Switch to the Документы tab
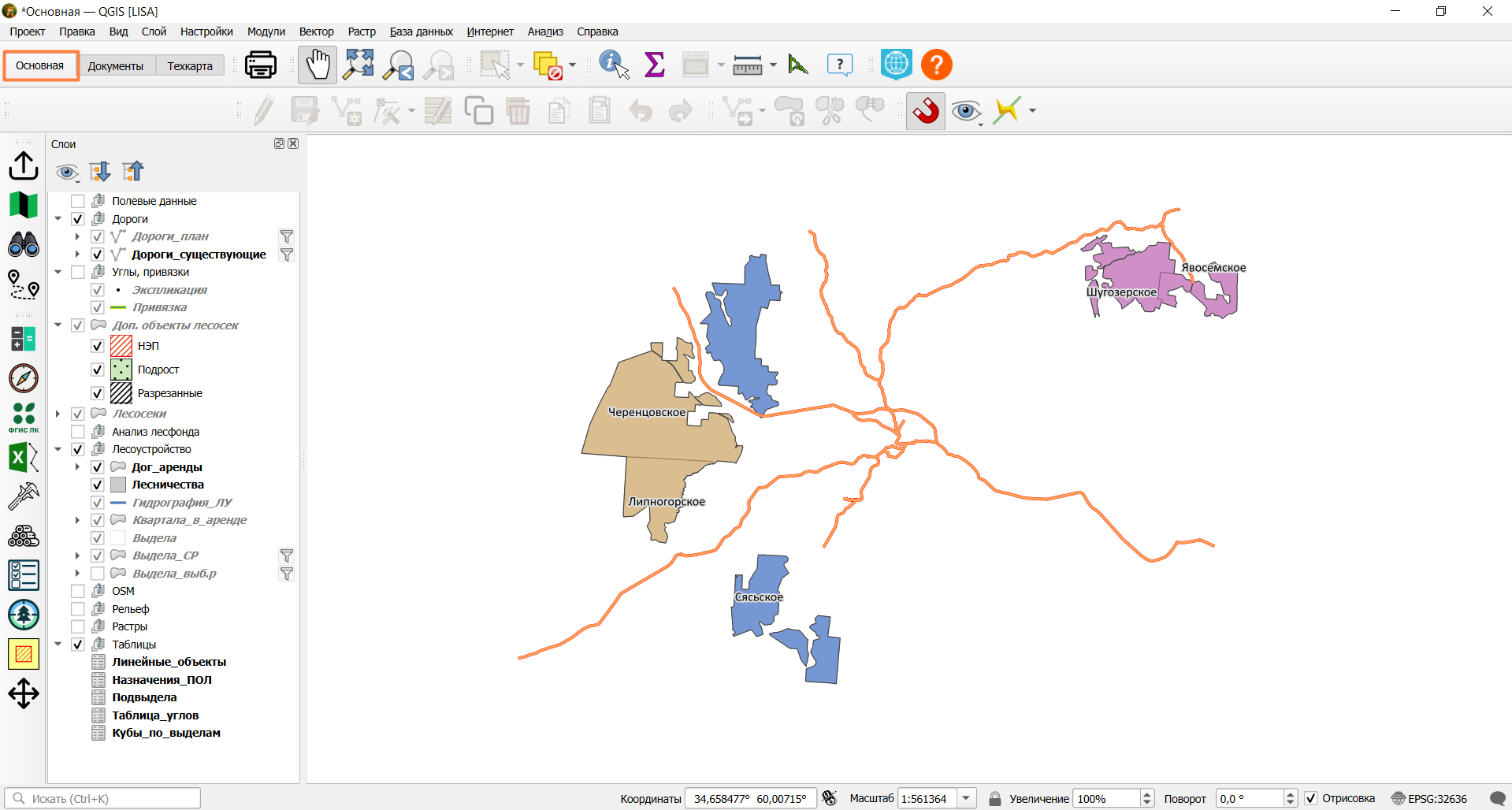 pyautogui.click(x=116, y=66)
